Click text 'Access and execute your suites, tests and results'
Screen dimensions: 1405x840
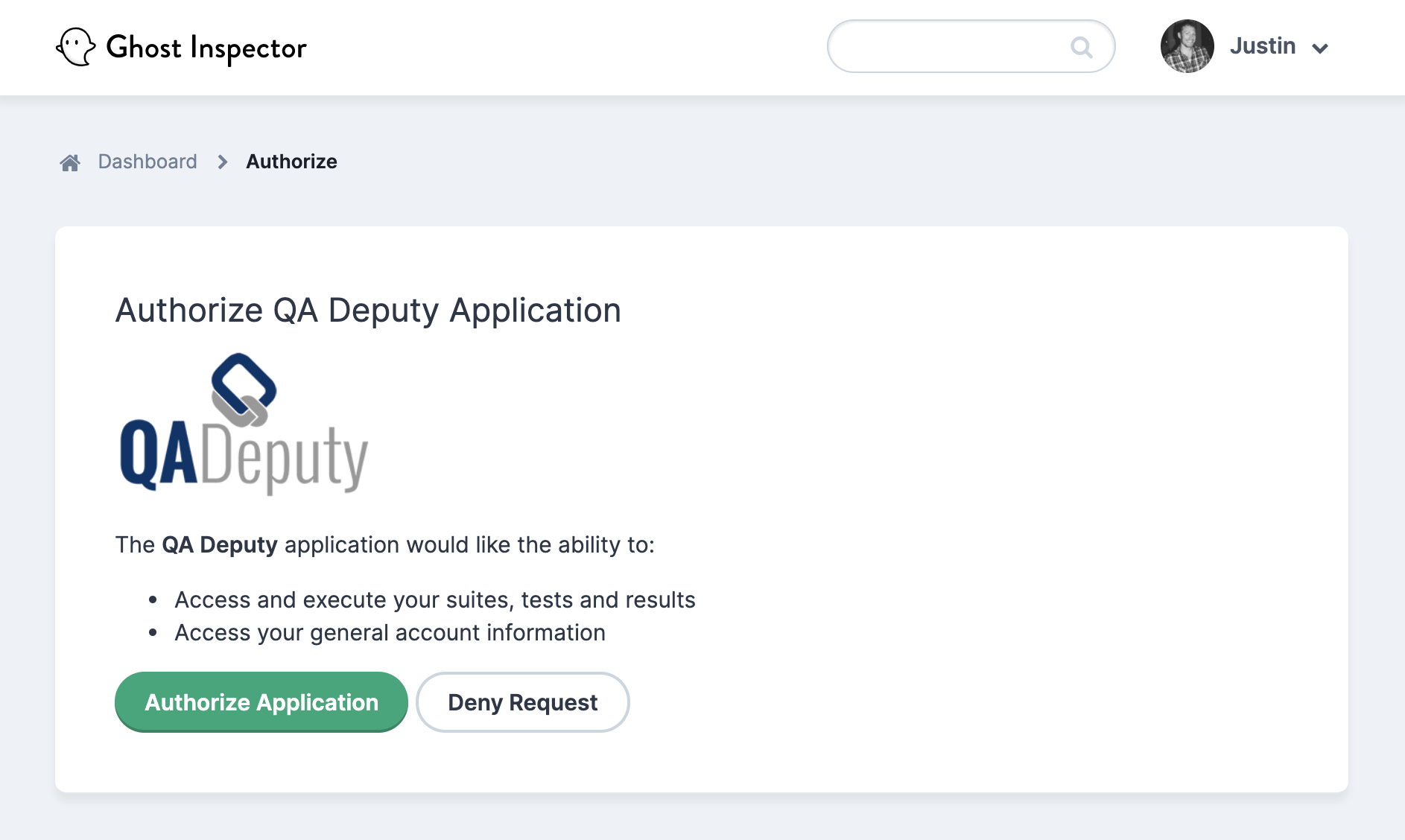(435, 599)
